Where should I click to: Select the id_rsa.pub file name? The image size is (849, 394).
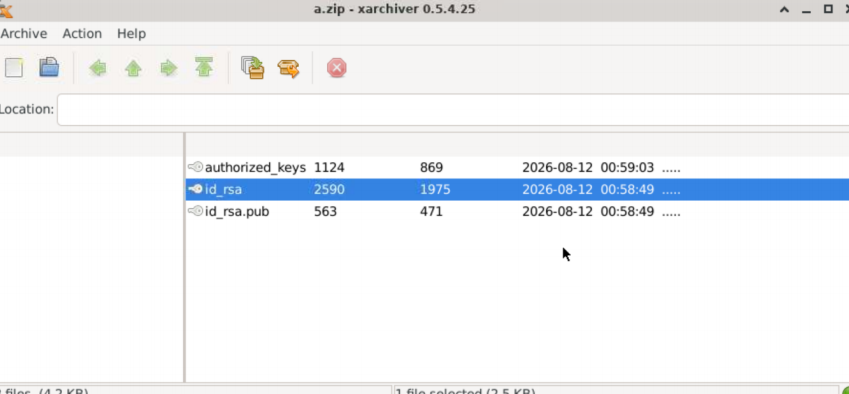pyautogui.click(x=237, y=212)
